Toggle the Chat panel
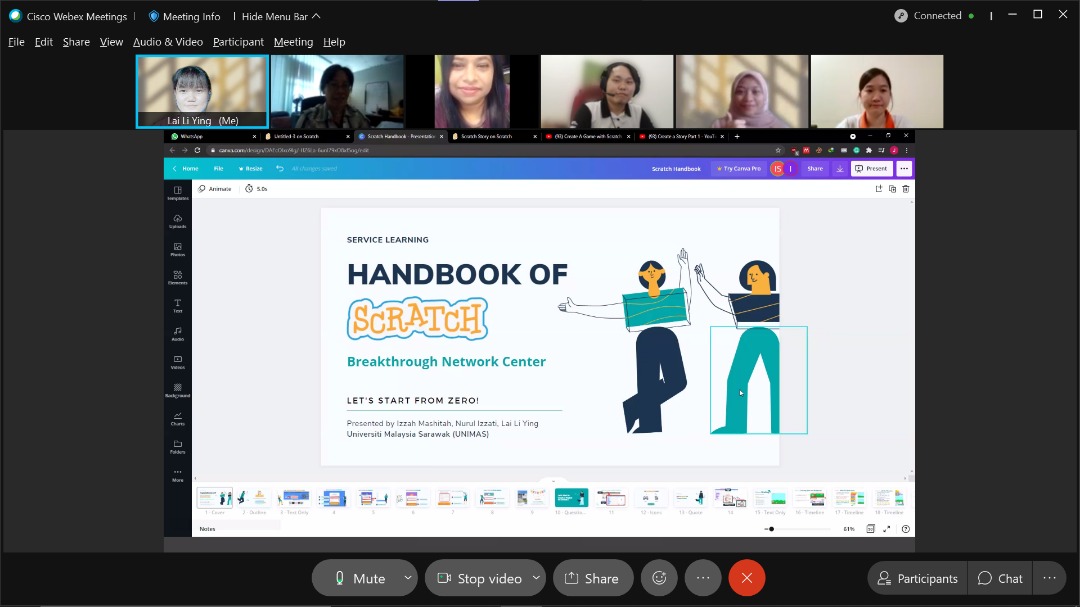1080x607 pixels. pos(1000,578)
